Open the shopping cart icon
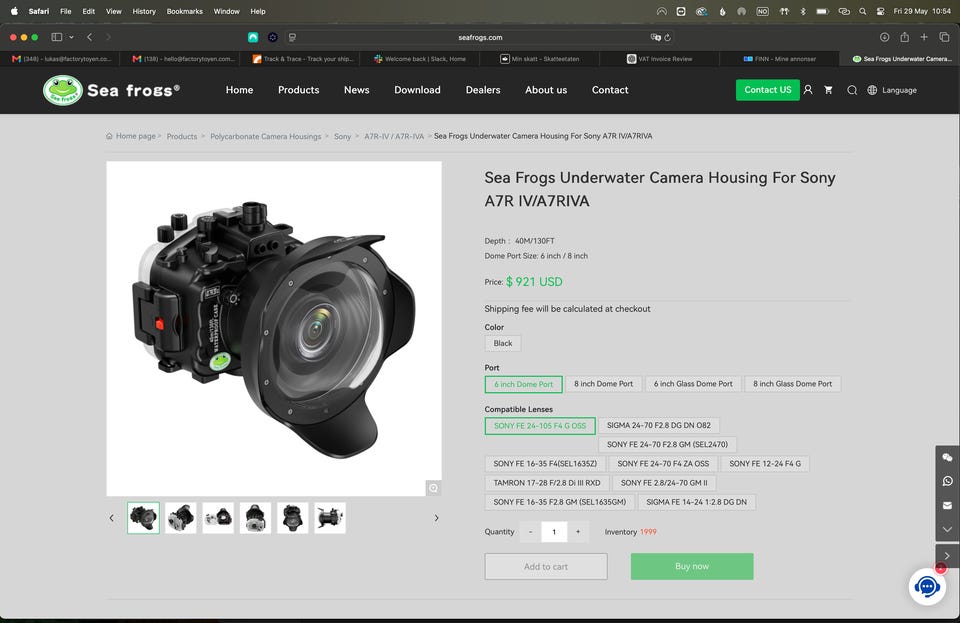960x623 pixels. (828, 90)
